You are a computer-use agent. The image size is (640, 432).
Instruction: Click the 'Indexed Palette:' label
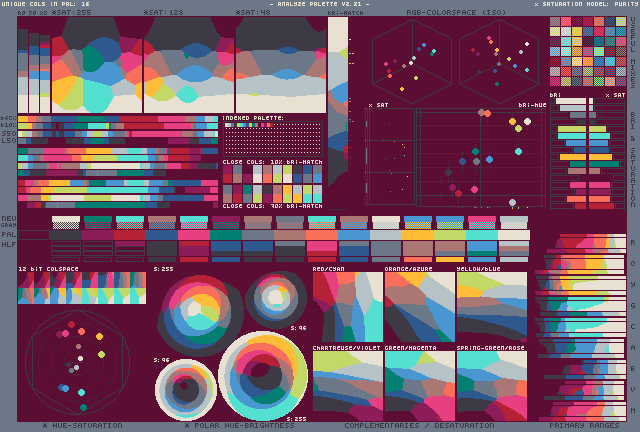click(x=253, y=118)
